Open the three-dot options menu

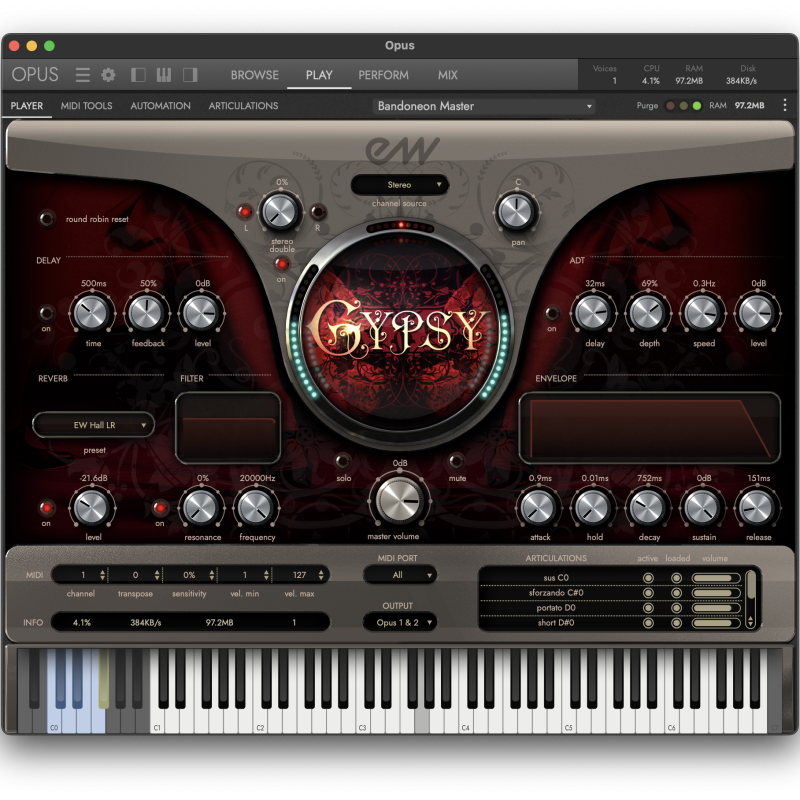(785, 106)
